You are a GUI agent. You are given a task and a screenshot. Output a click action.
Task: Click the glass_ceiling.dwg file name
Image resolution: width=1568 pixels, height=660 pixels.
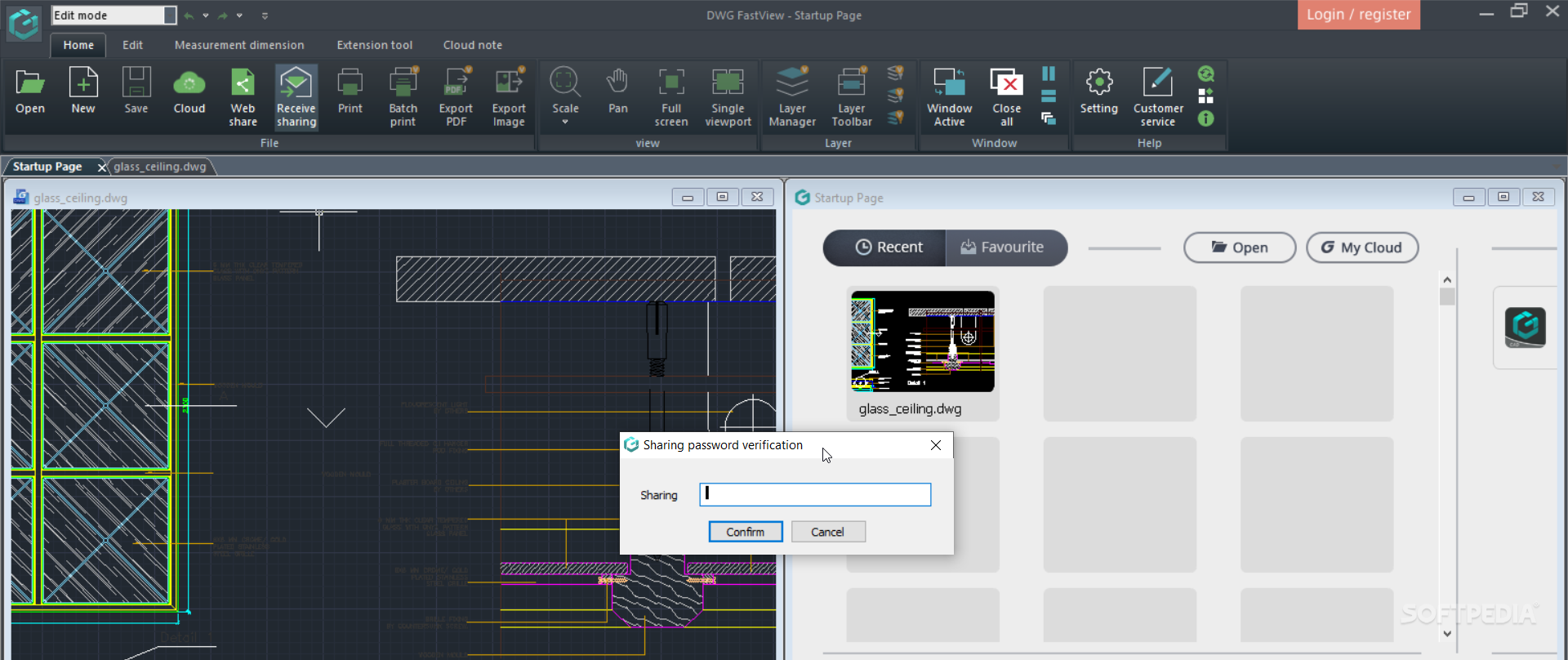[910, 409]
